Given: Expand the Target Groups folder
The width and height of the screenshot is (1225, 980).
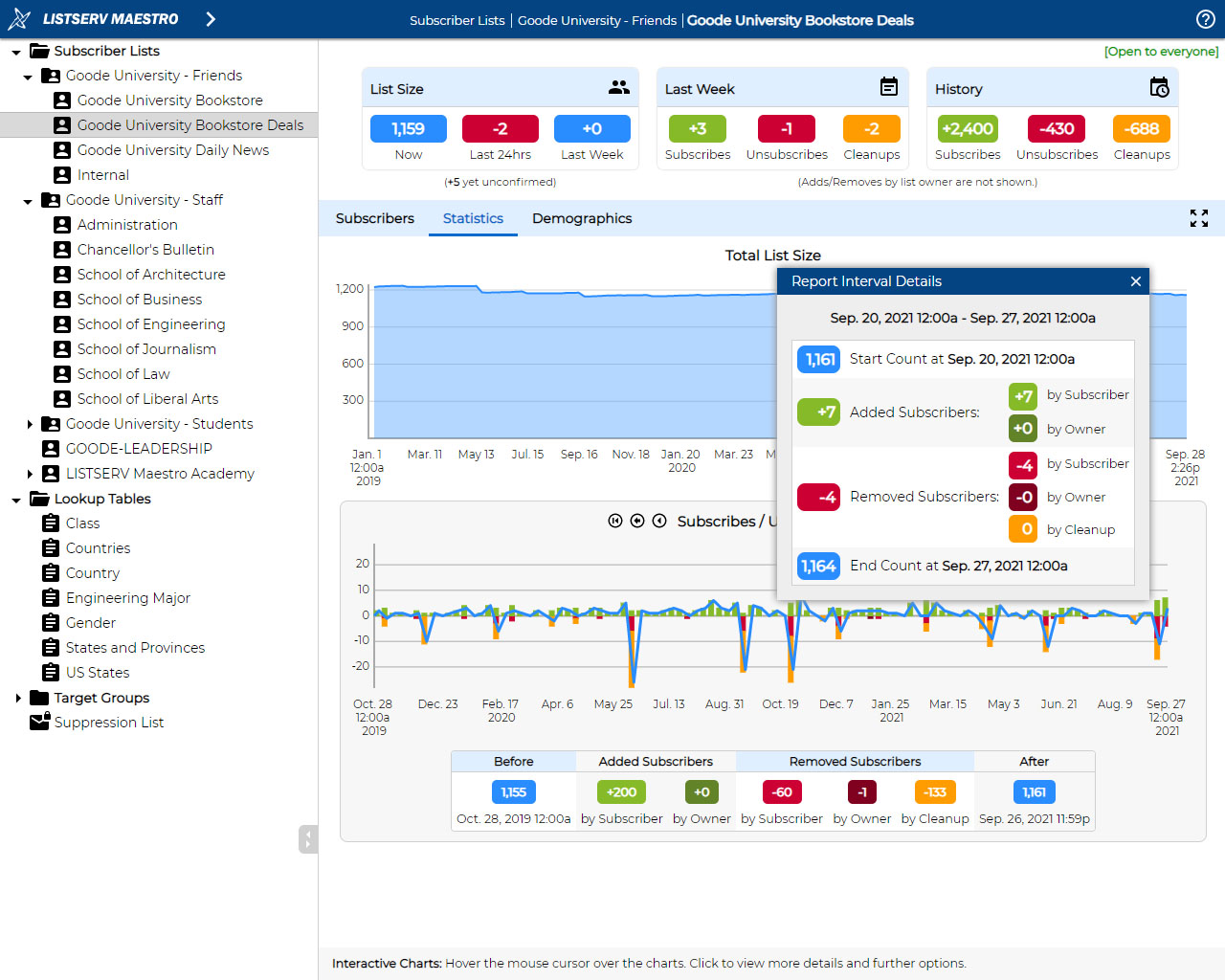Looking at the screenshot, I should [x=17, y=698].
